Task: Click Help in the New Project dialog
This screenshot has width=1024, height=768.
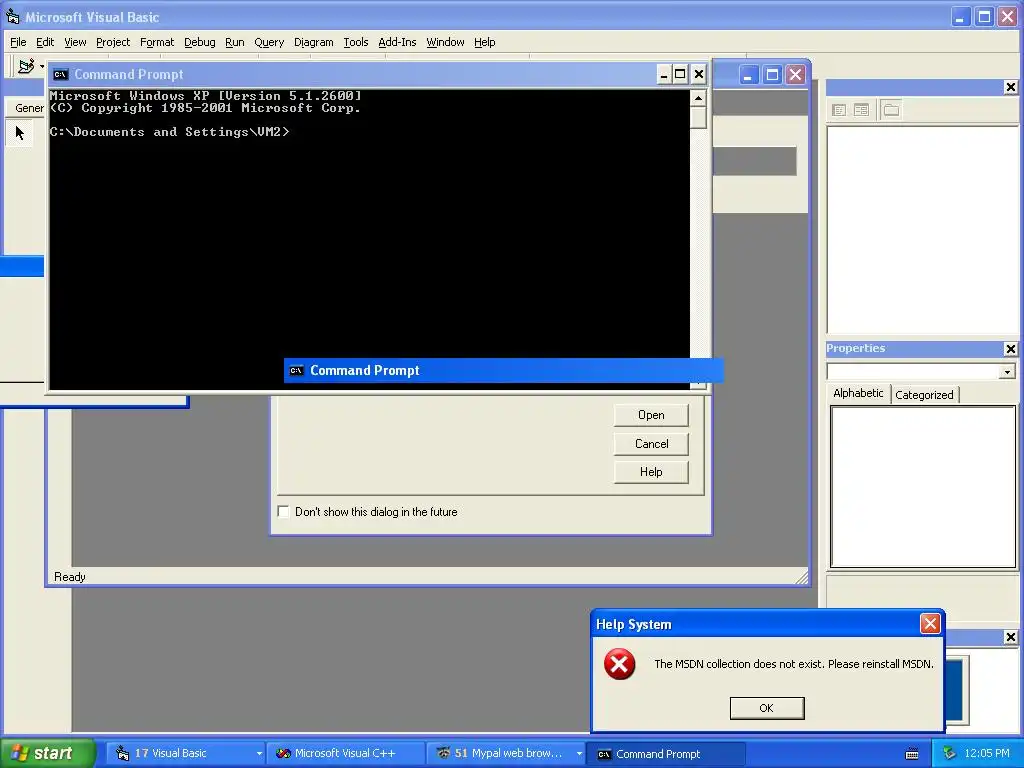Action: coord(651,472)
